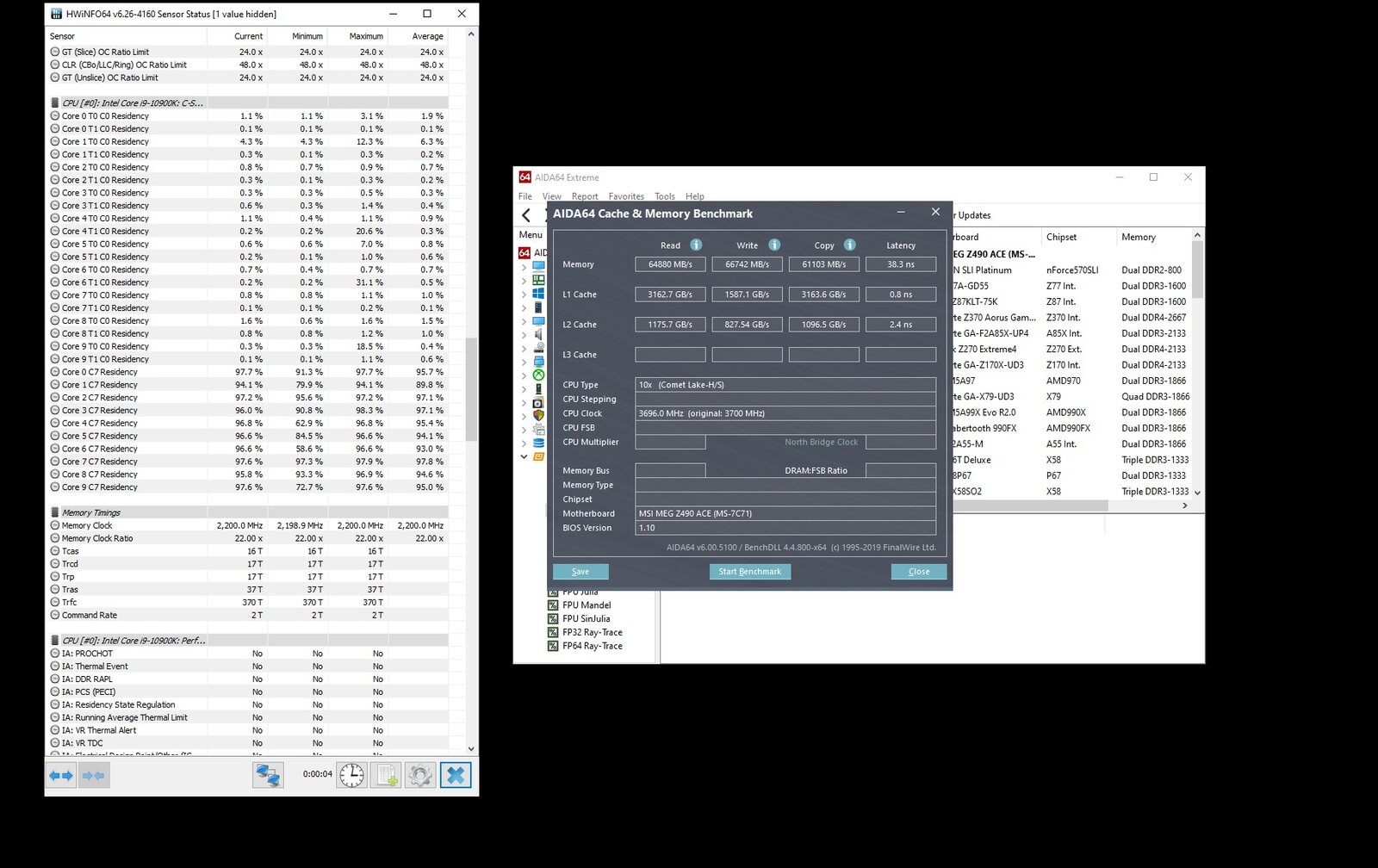Select the Computer monitor icon in AIDA64 tree
The width and height of the screenshot is (1378, 868).
pyautogui.click(x=538, y=266)
